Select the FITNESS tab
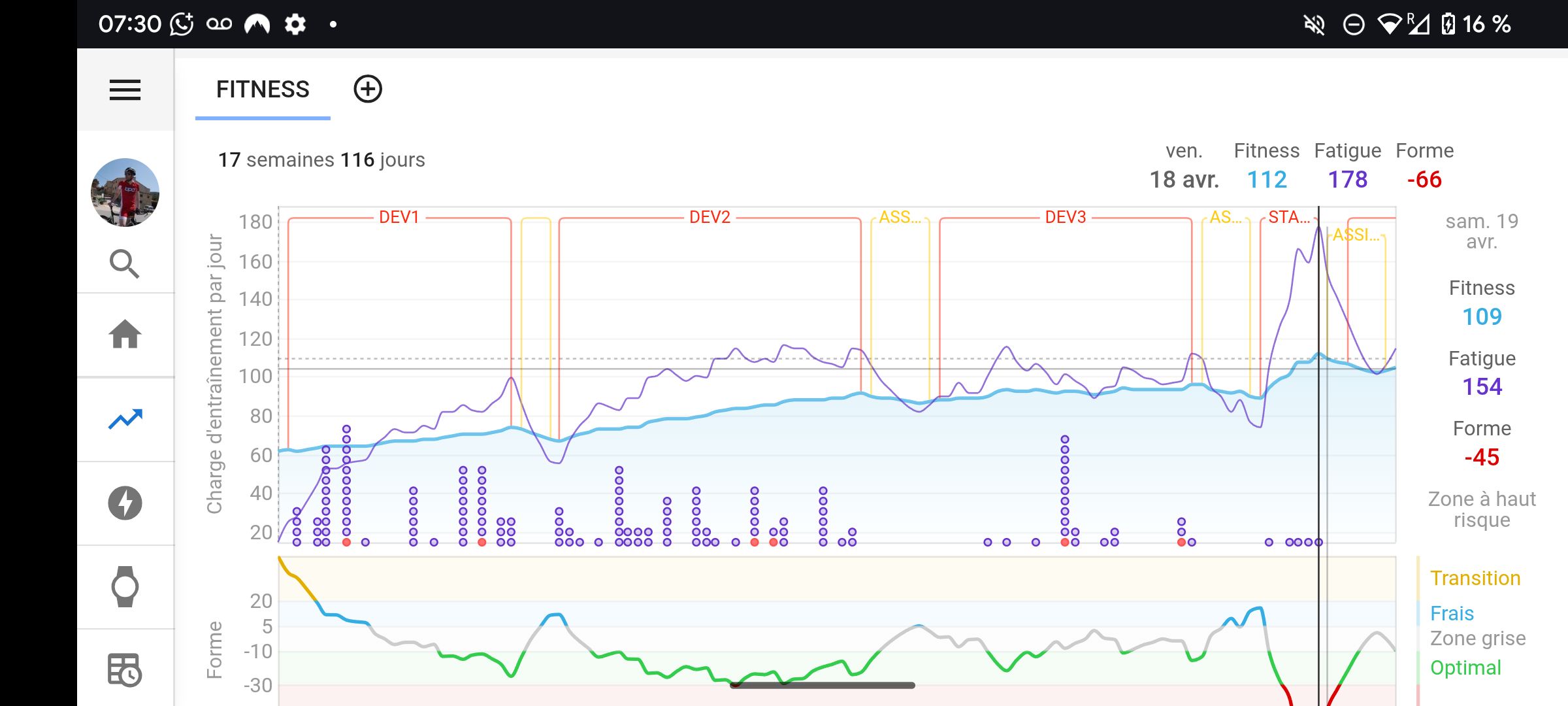 click(263, 90)
